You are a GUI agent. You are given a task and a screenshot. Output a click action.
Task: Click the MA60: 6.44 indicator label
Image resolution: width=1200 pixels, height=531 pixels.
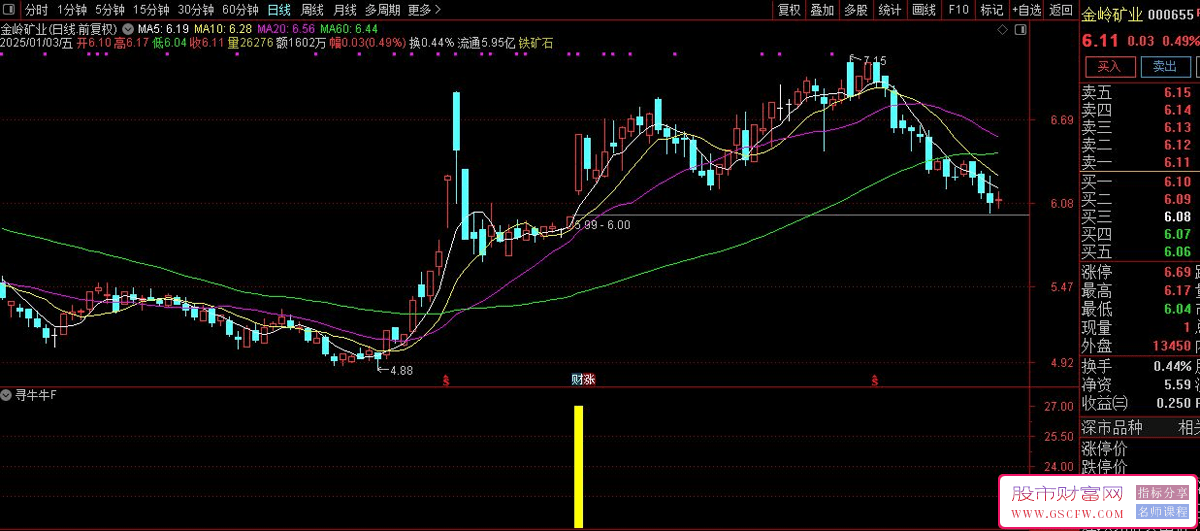pyautogui.click(x=350, y=30)
